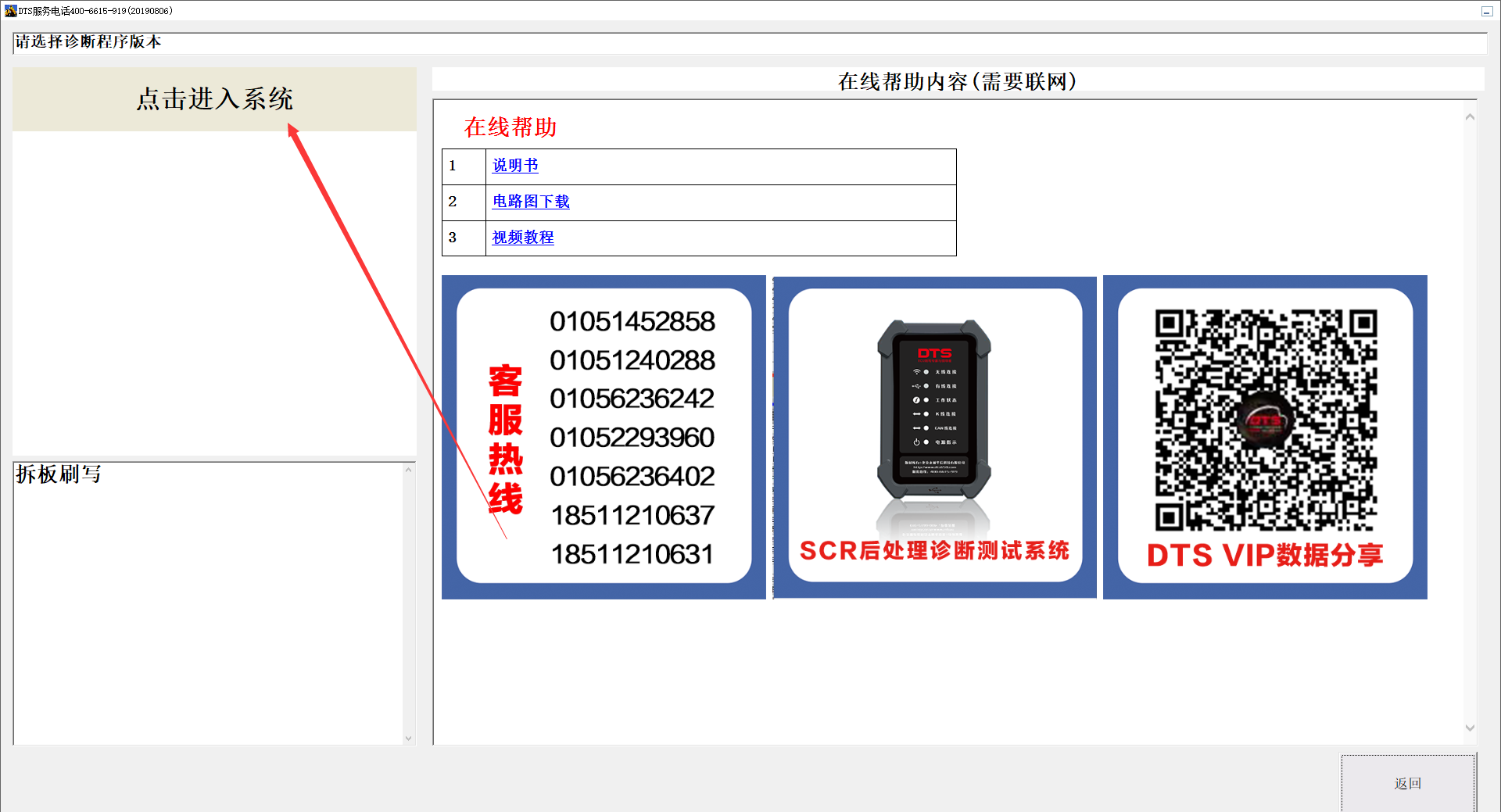This screenshot has height=812, width=1501.
Task: Click the 返回 button
Action: coord(1408,783)
